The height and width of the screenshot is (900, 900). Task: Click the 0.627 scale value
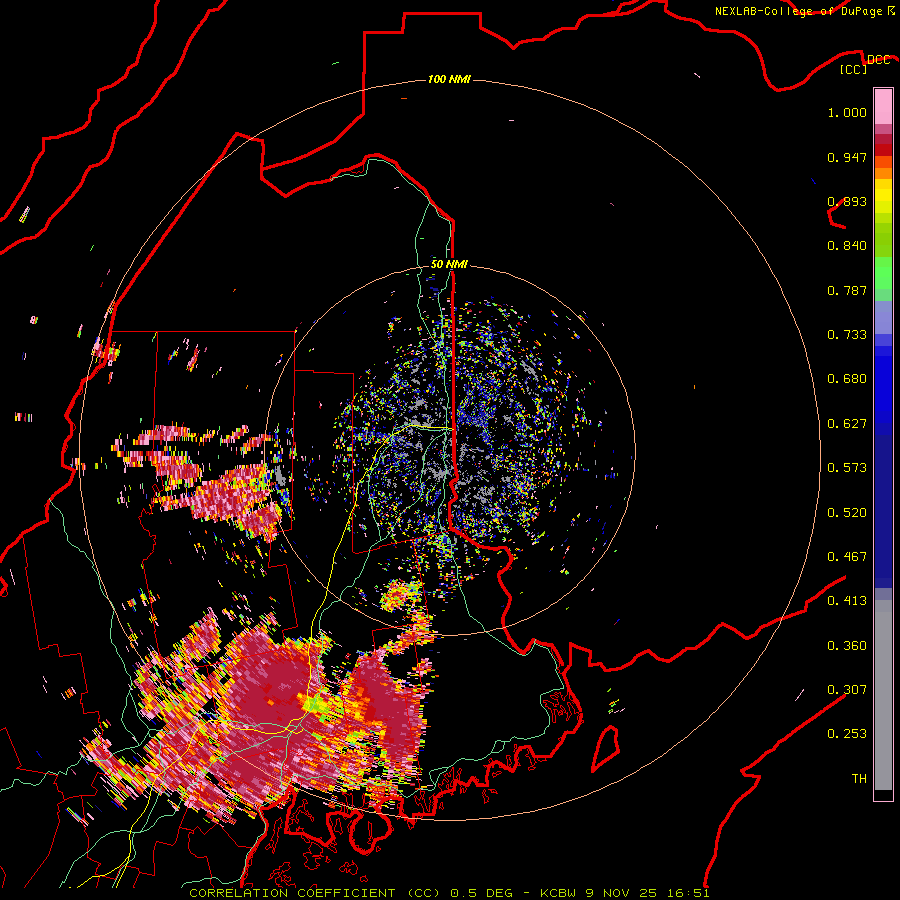[847, 424]
